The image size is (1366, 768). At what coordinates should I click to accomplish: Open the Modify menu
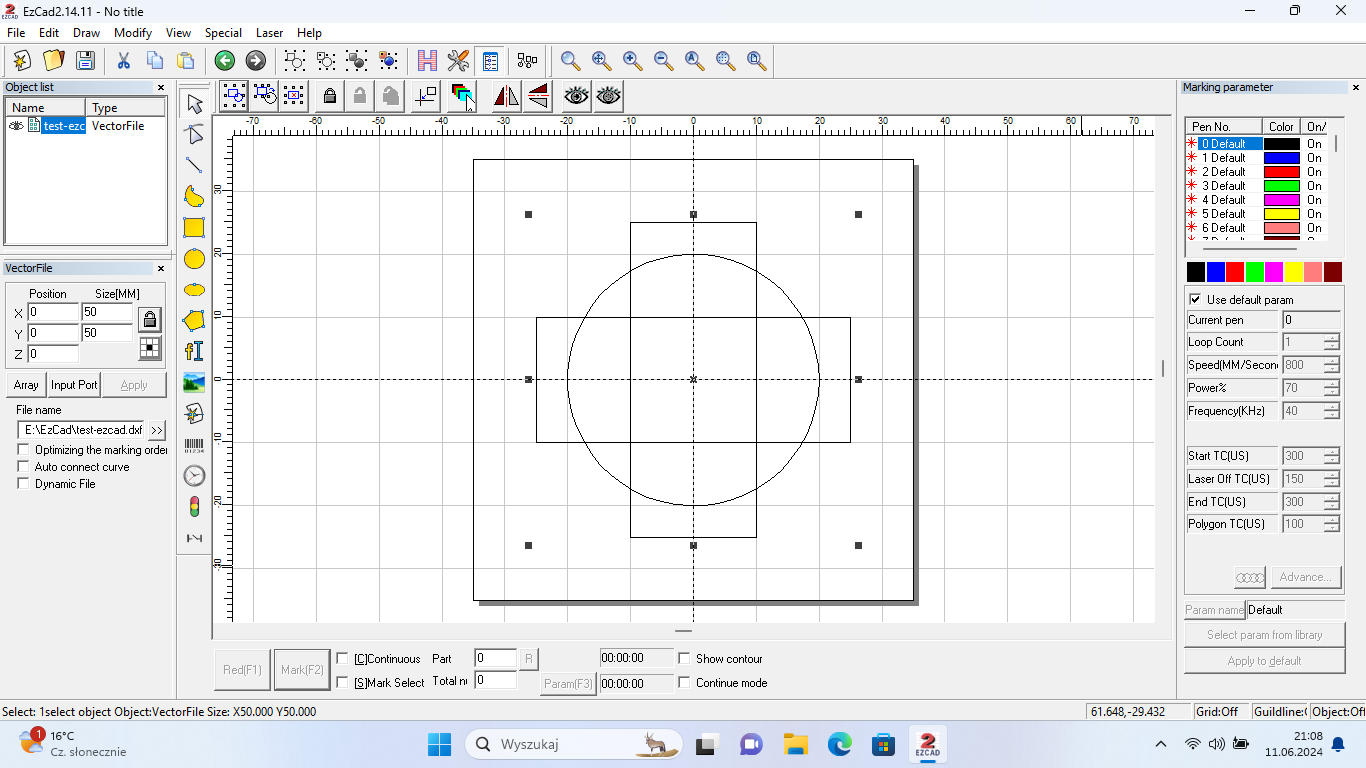[x=133, y=33]
